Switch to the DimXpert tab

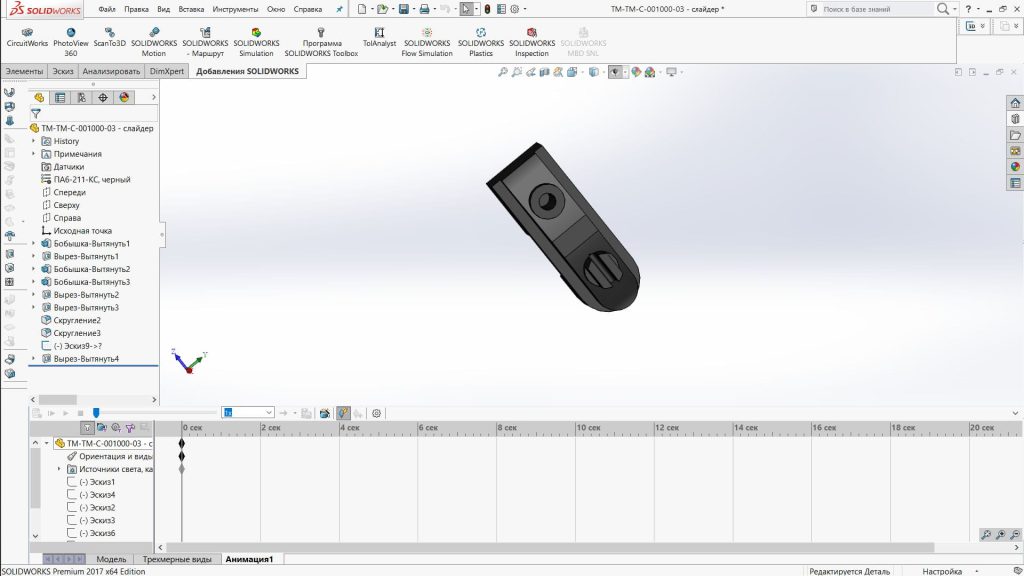pos(167,71)
